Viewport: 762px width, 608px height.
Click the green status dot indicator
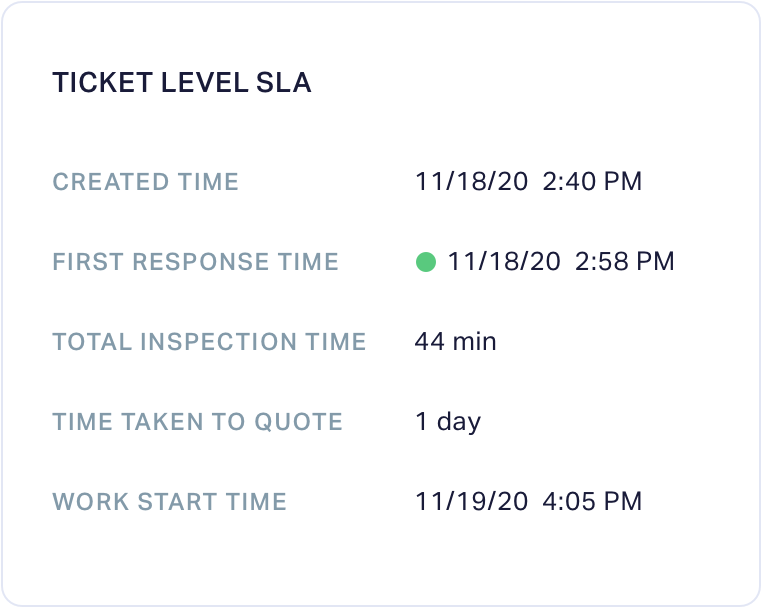click(426, 262)
